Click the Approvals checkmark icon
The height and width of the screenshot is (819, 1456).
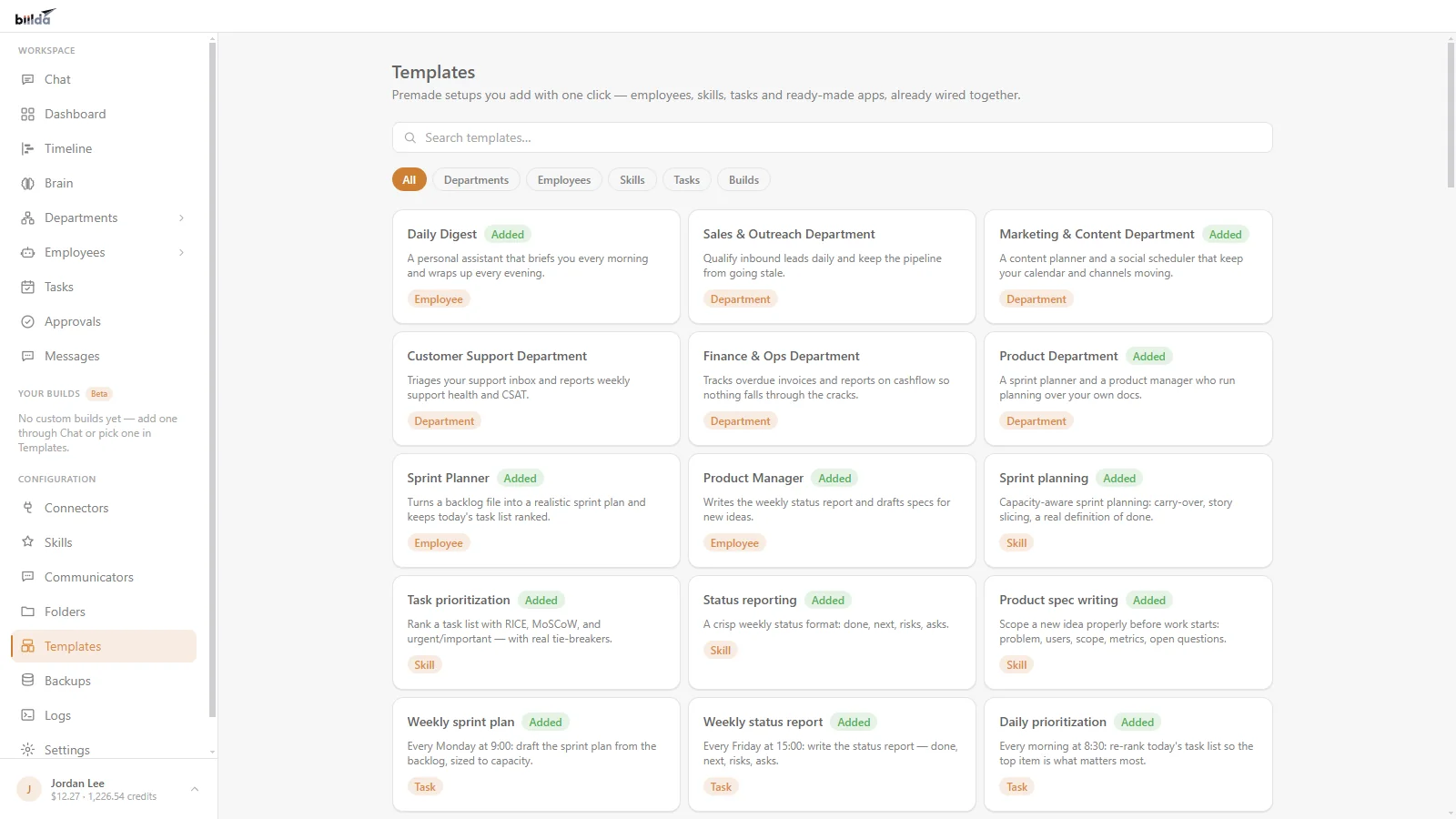point(27,321)
